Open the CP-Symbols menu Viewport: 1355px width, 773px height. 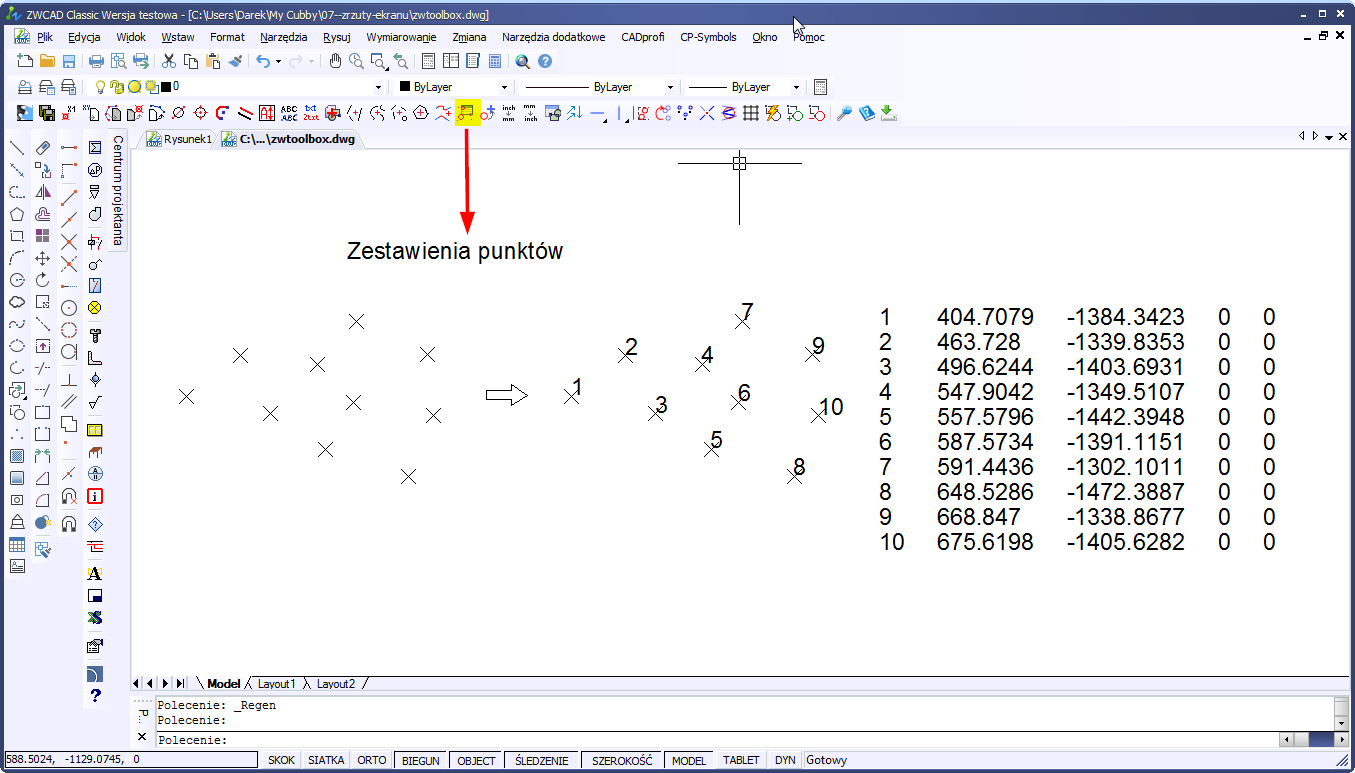(x=708, y=37)
